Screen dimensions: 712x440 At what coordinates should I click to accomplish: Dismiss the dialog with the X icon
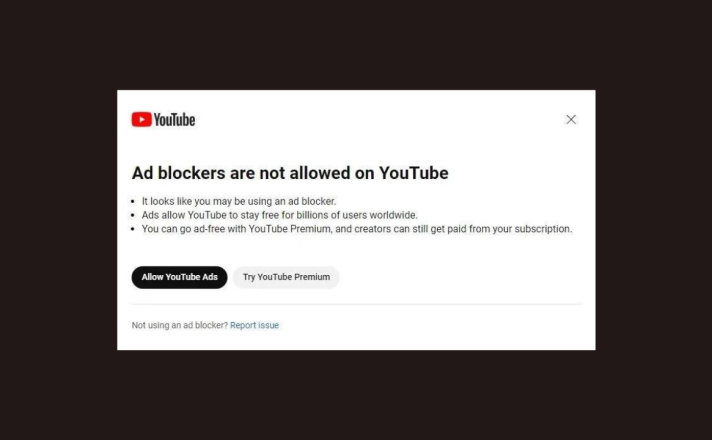[x=571, y=119]
